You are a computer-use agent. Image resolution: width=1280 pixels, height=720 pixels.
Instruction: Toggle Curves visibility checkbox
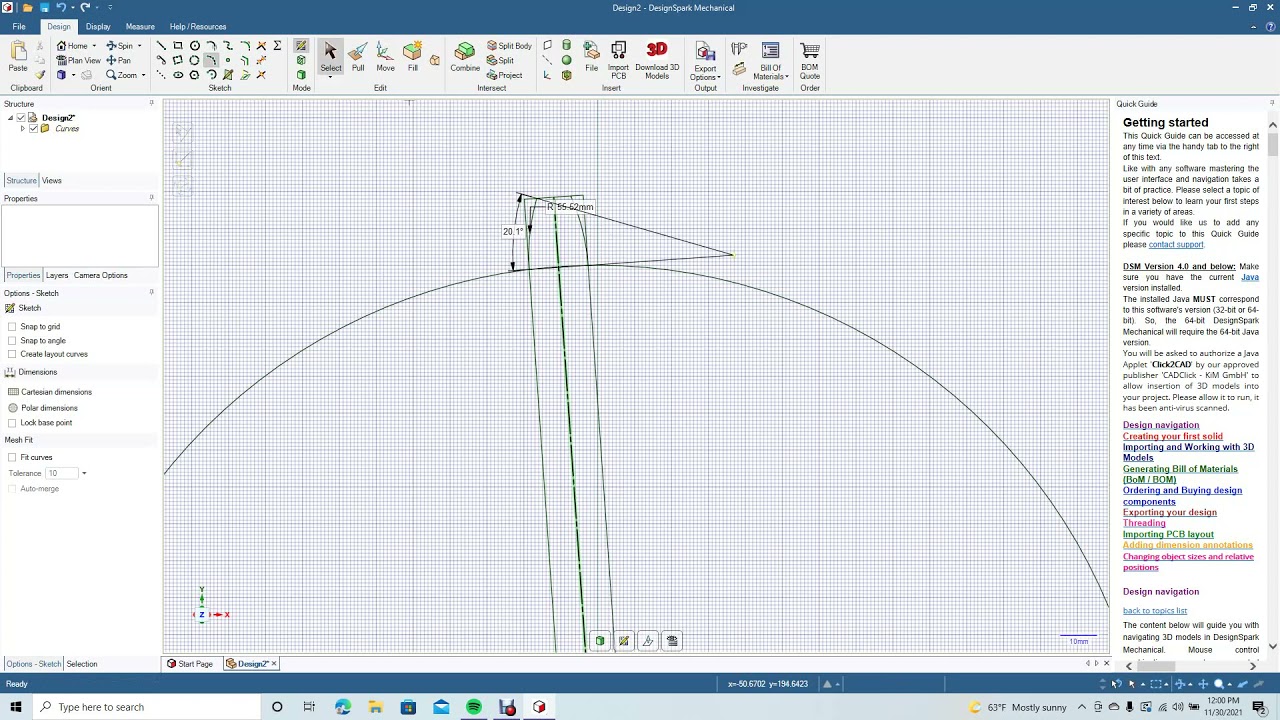coord(33,129)
